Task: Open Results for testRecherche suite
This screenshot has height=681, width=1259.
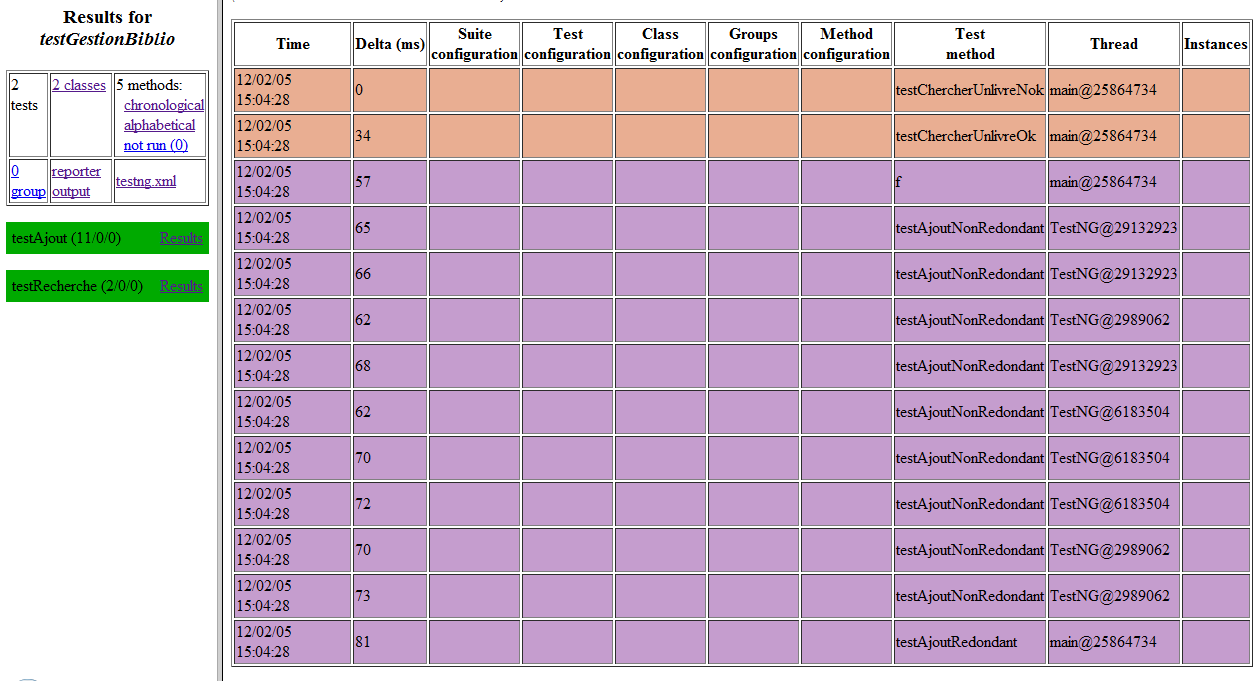Action: point(181,286)
